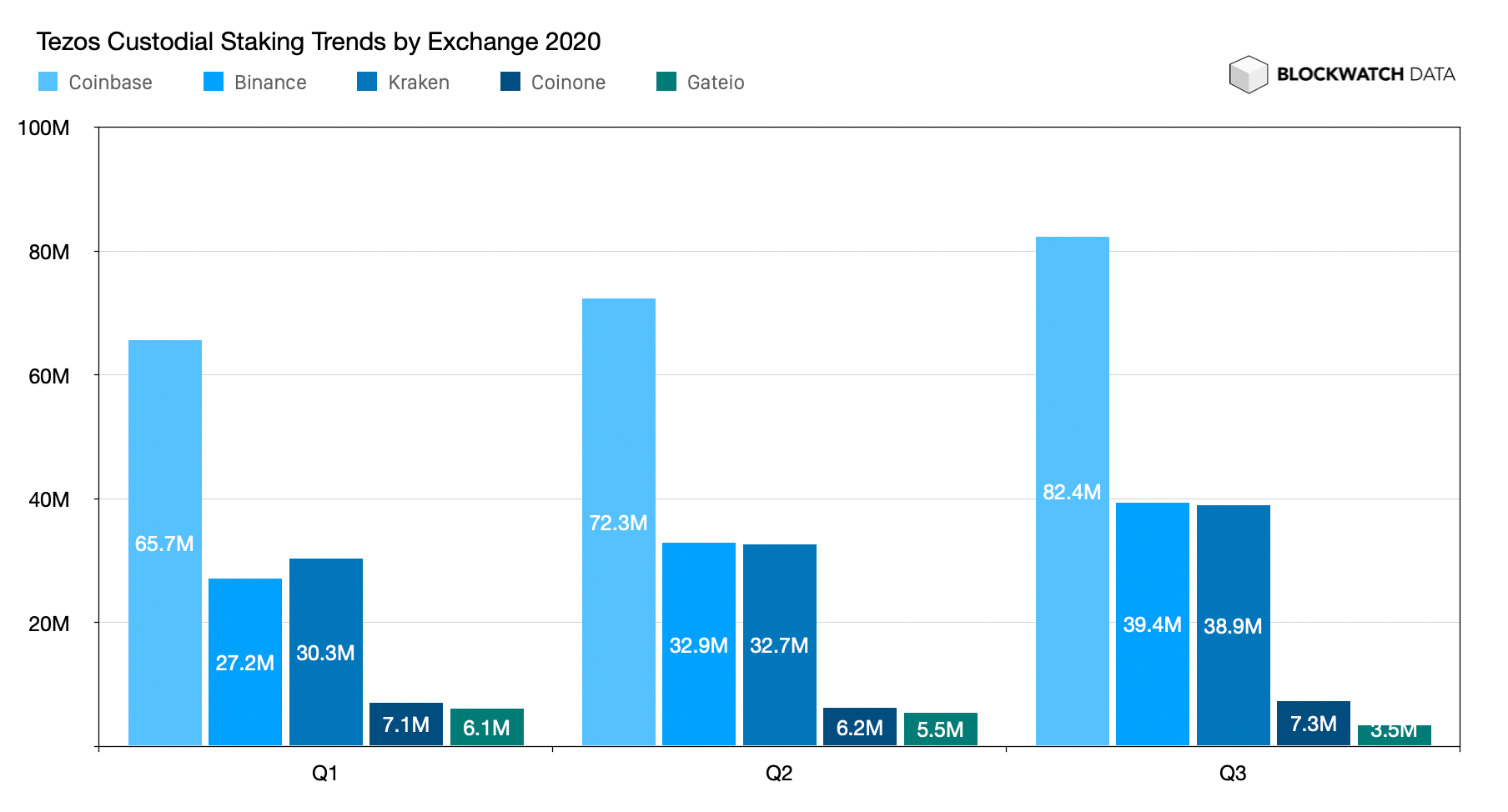
Task: Toggle the Kraken series legend label
Action: pyautogui.click(x=419, y=83)
